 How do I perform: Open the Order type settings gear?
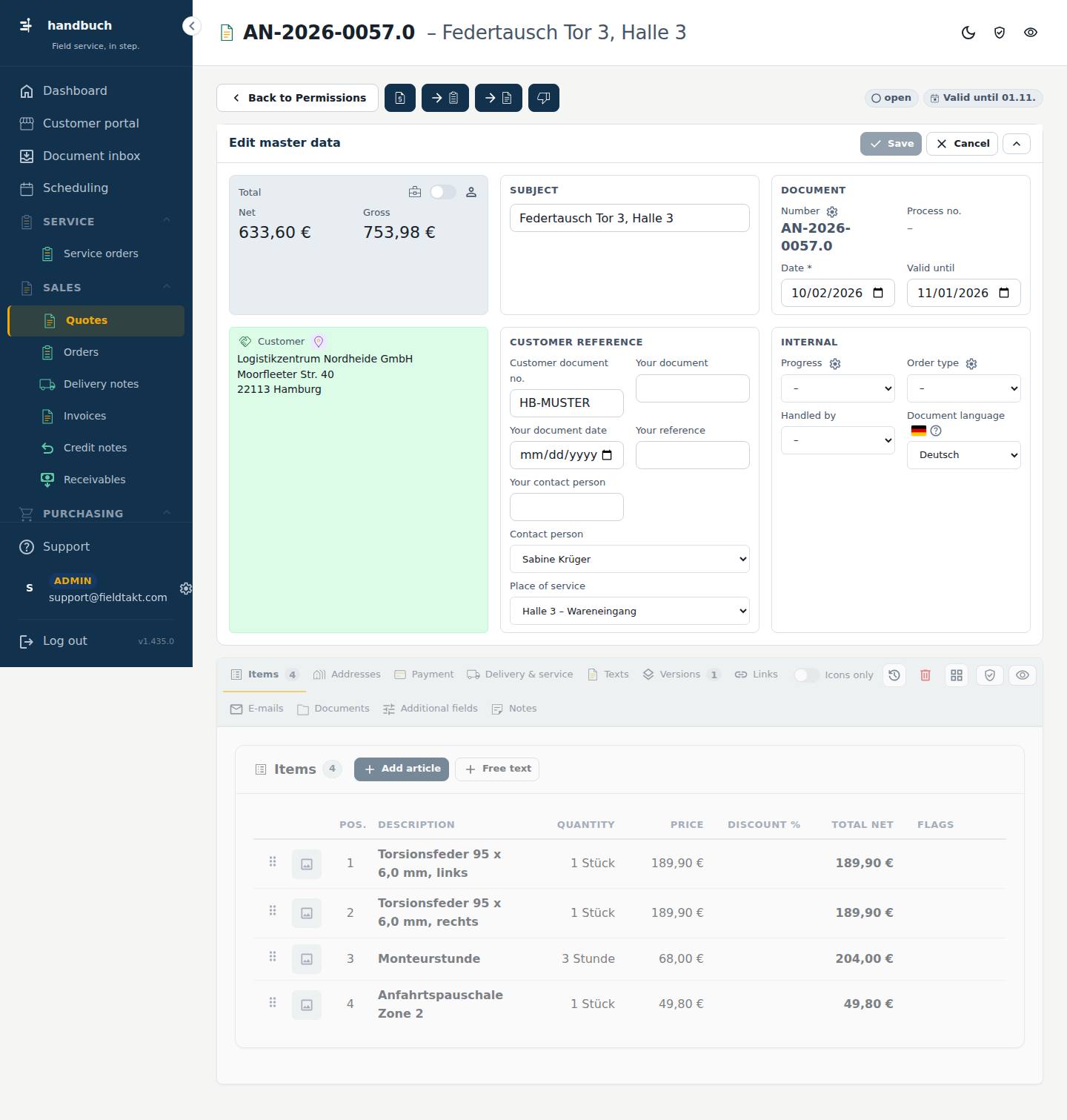click(x=971, y=364)
